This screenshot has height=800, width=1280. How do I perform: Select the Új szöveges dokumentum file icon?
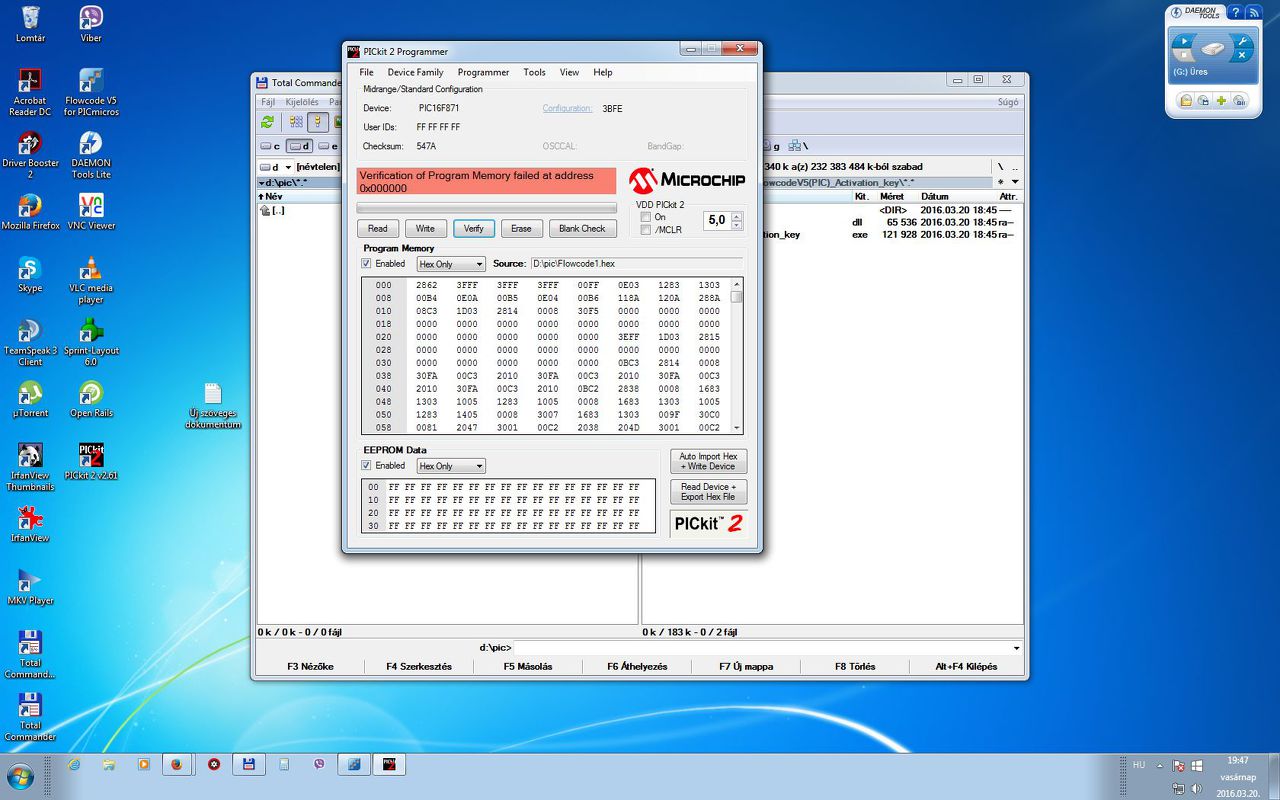click(213, 405)
